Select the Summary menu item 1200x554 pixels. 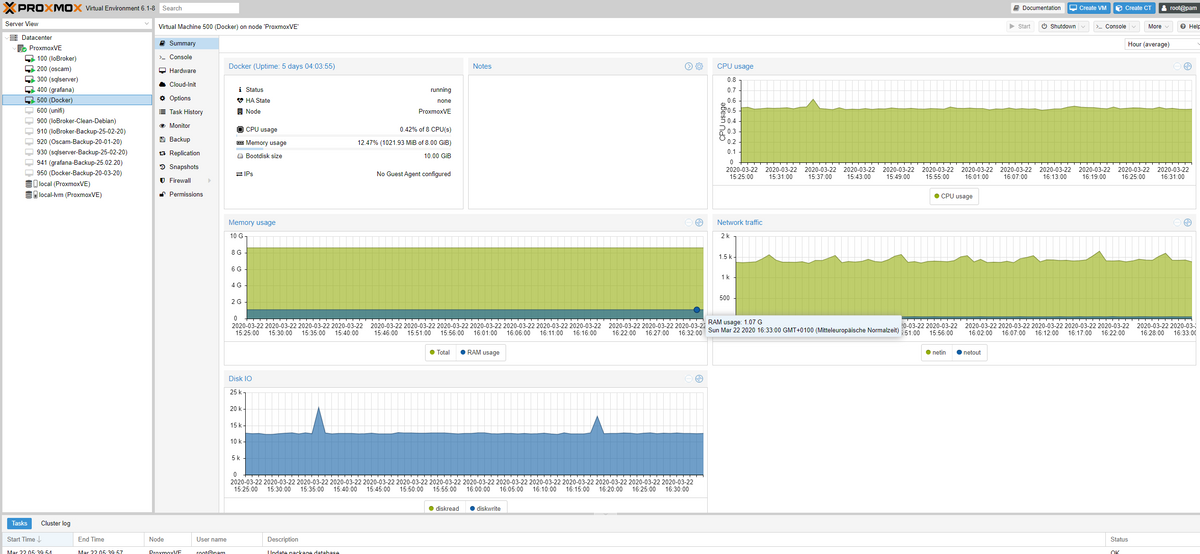pyautogui.click(x=187, y=43)
